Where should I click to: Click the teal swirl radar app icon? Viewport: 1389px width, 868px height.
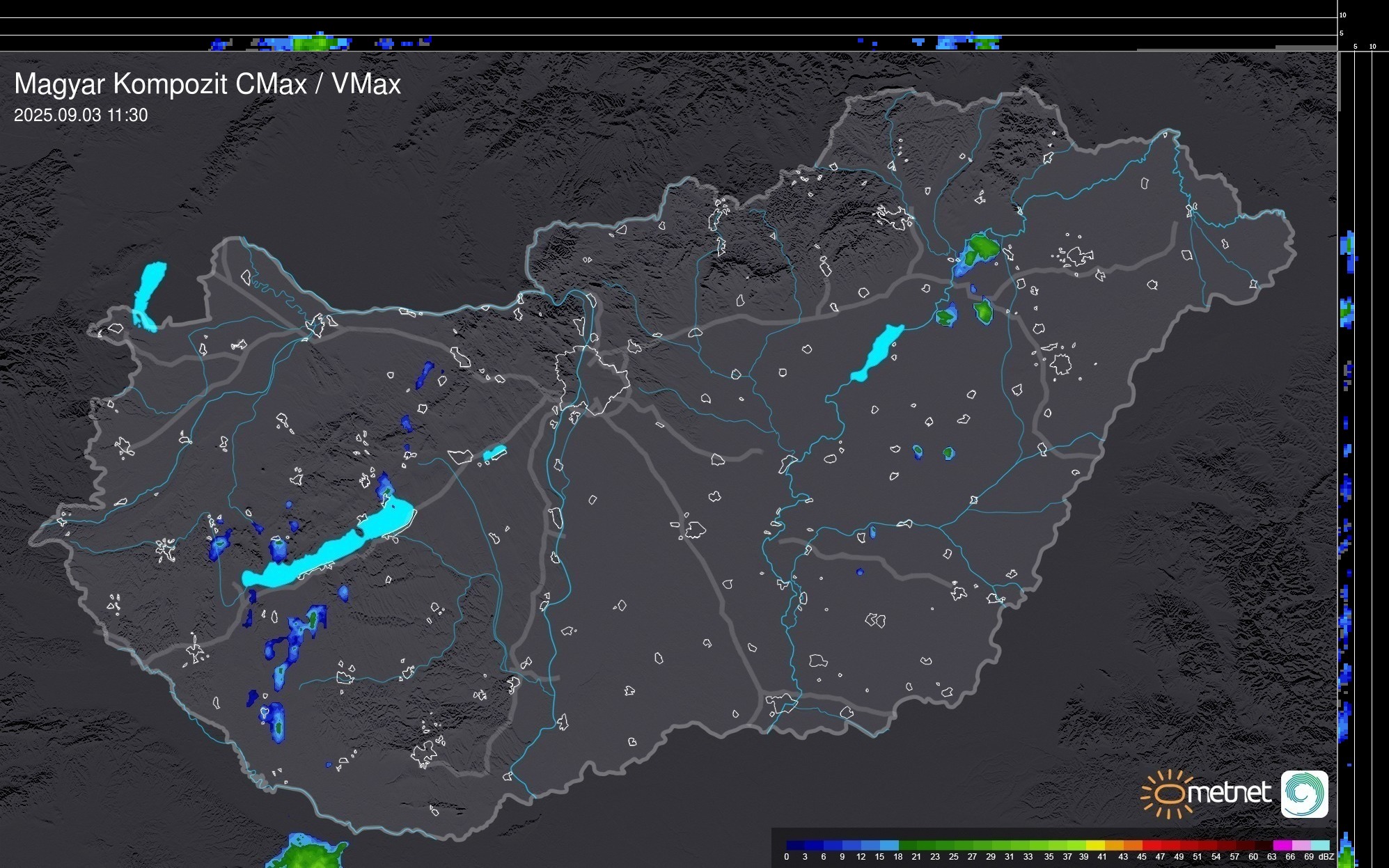pos(1304,794)
